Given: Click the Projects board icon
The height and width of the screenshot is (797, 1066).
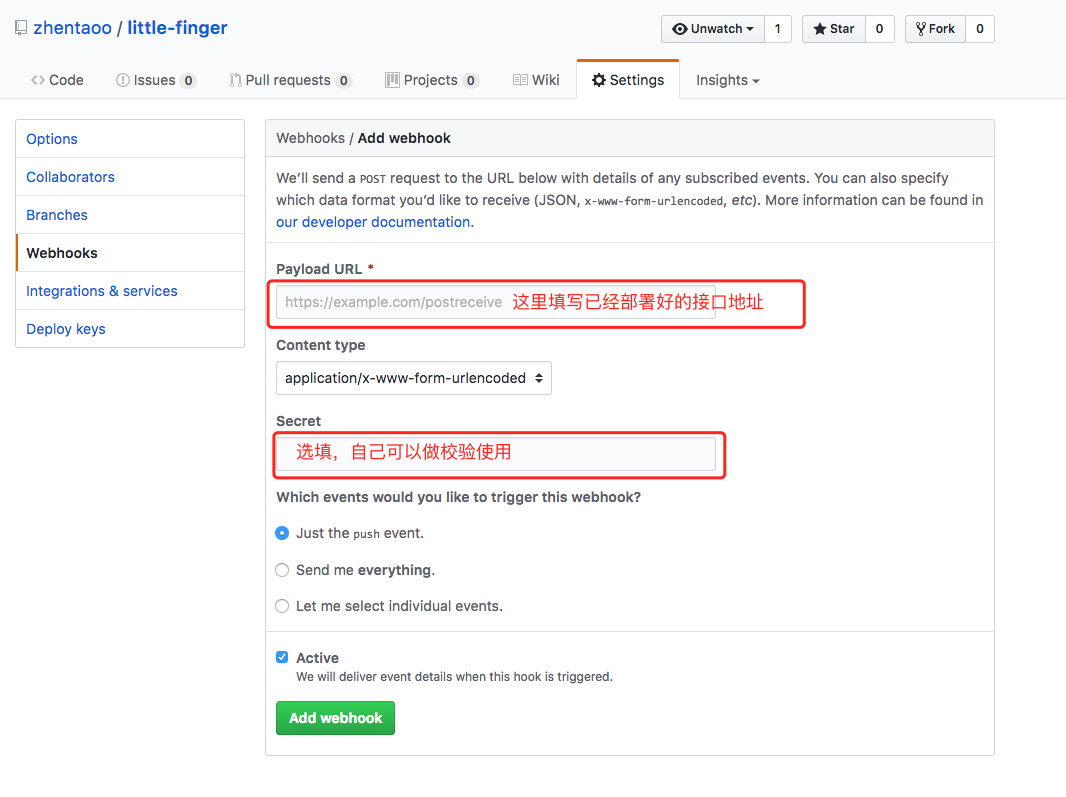Looking at the screenshot, I should click(392, 80).
